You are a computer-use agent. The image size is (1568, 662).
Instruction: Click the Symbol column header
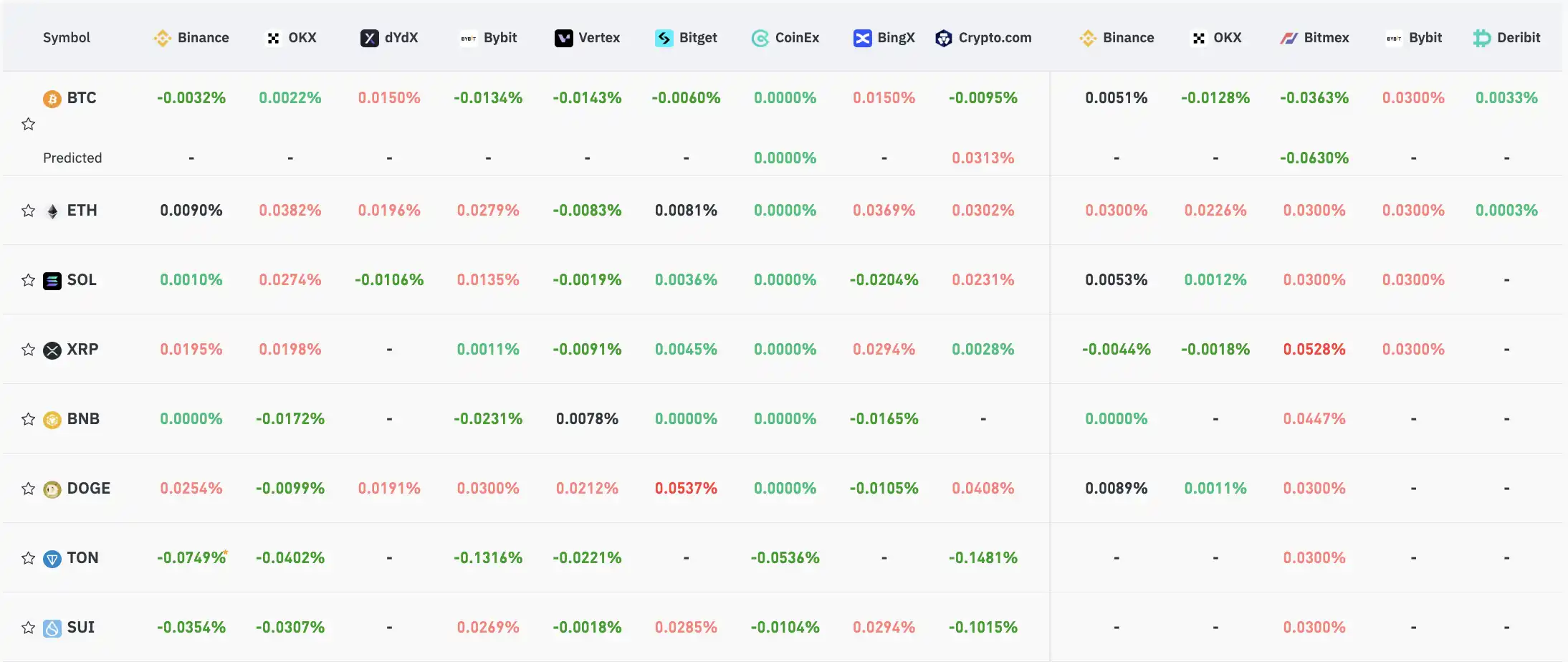click(x=66, y=38)
